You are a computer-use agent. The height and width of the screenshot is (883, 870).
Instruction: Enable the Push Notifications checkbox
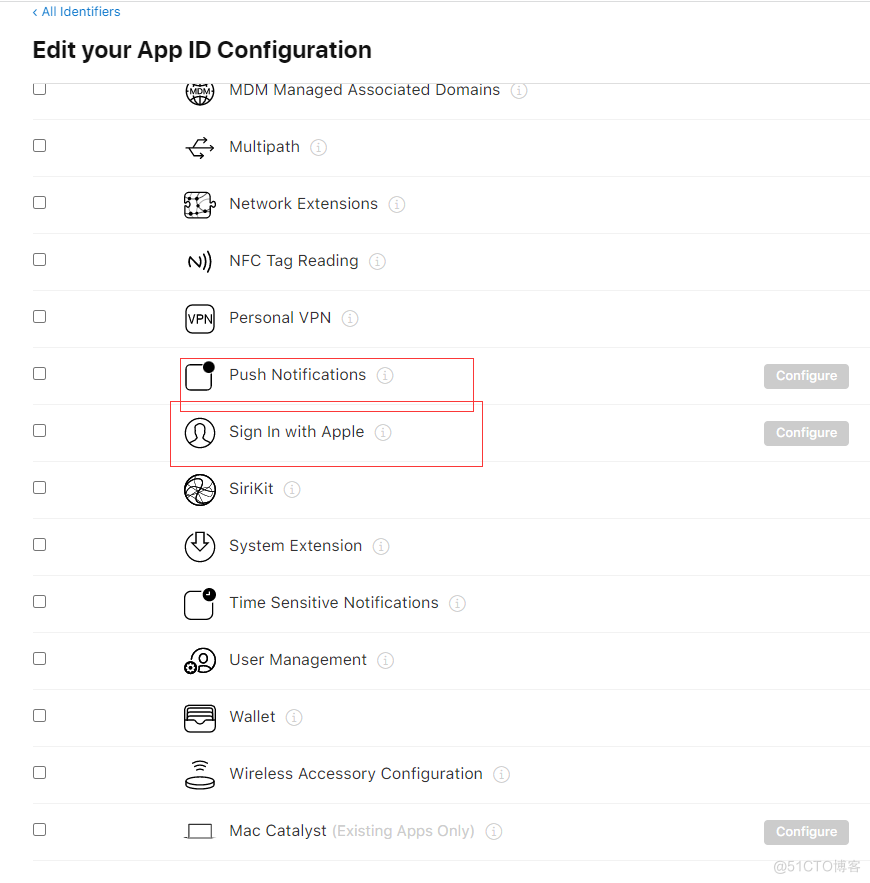[x=39, y=374]
